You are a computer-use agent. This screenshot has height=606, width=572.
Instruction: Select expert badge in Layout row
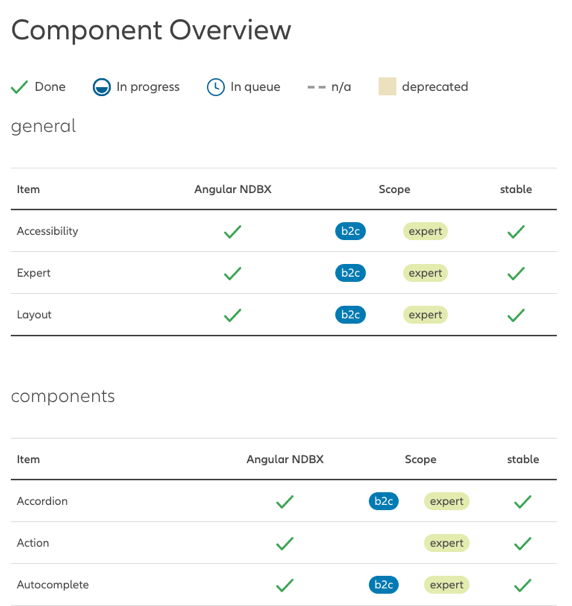point(425,315)
